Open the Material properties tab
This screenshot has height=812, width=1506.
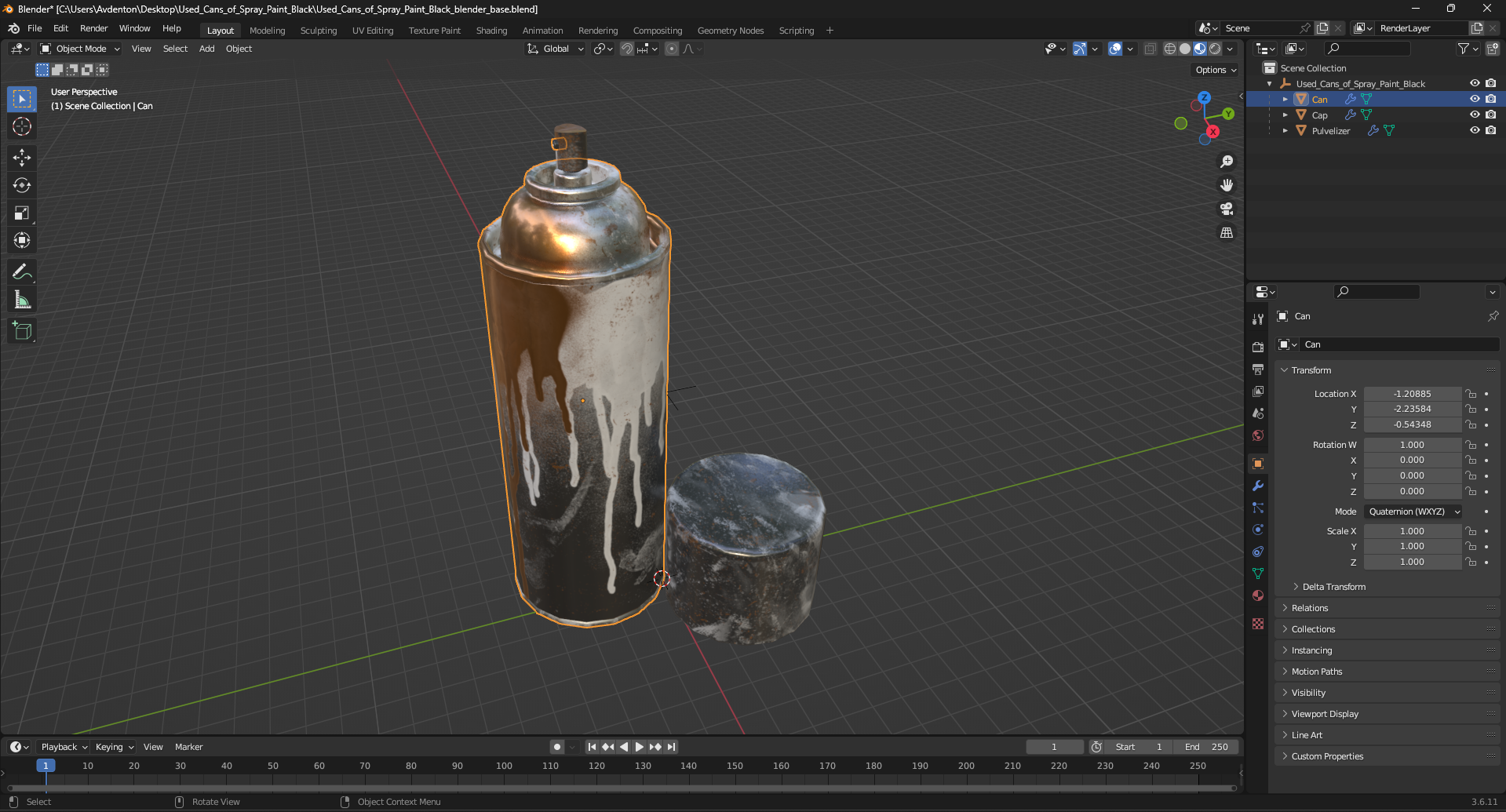pyautogui.click(x=1258, y=595)
